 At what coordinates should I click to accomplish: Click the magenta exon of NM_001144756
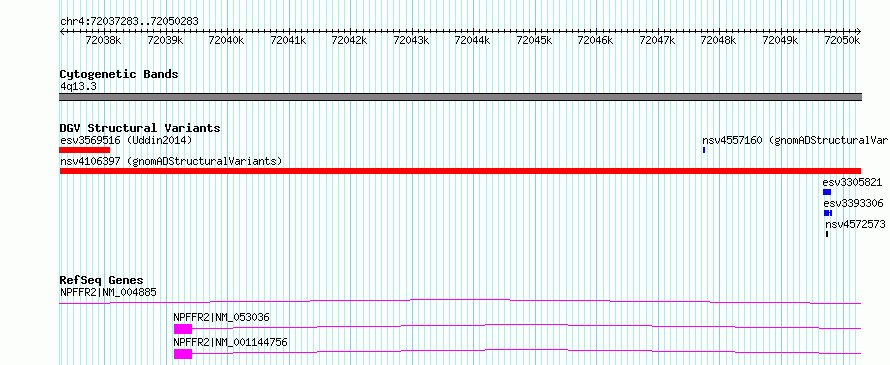(x=183, y=354)
